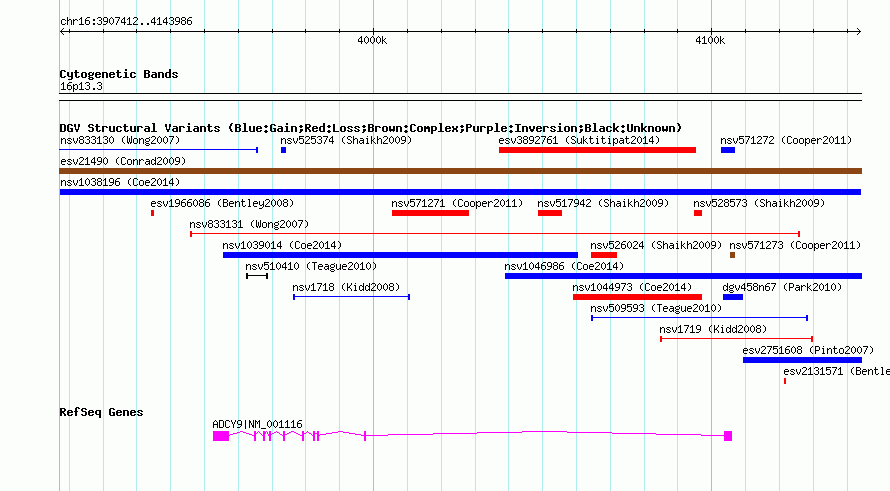The width and height of the screenshot is (890, 491).
Task: Open esv21490 (Conrad2009) label
Action: pos(123,161)
